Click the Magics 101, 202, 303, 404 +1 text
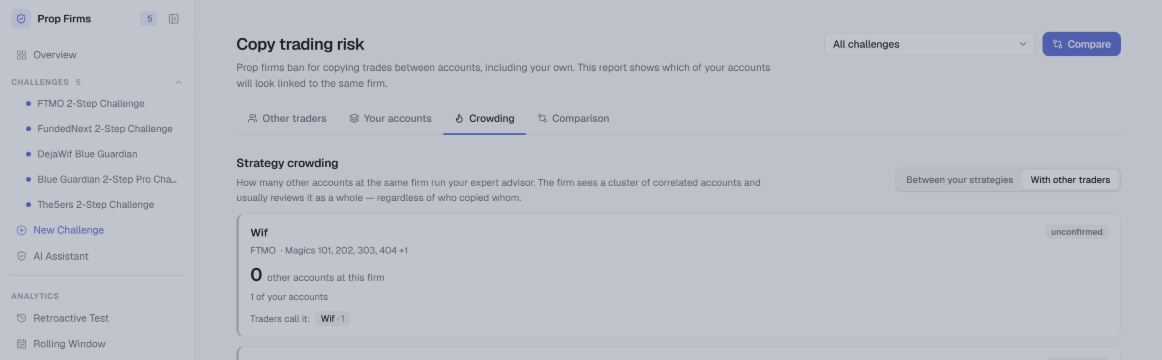This screenshot has height=360, width=1162. tap(346, 251)
